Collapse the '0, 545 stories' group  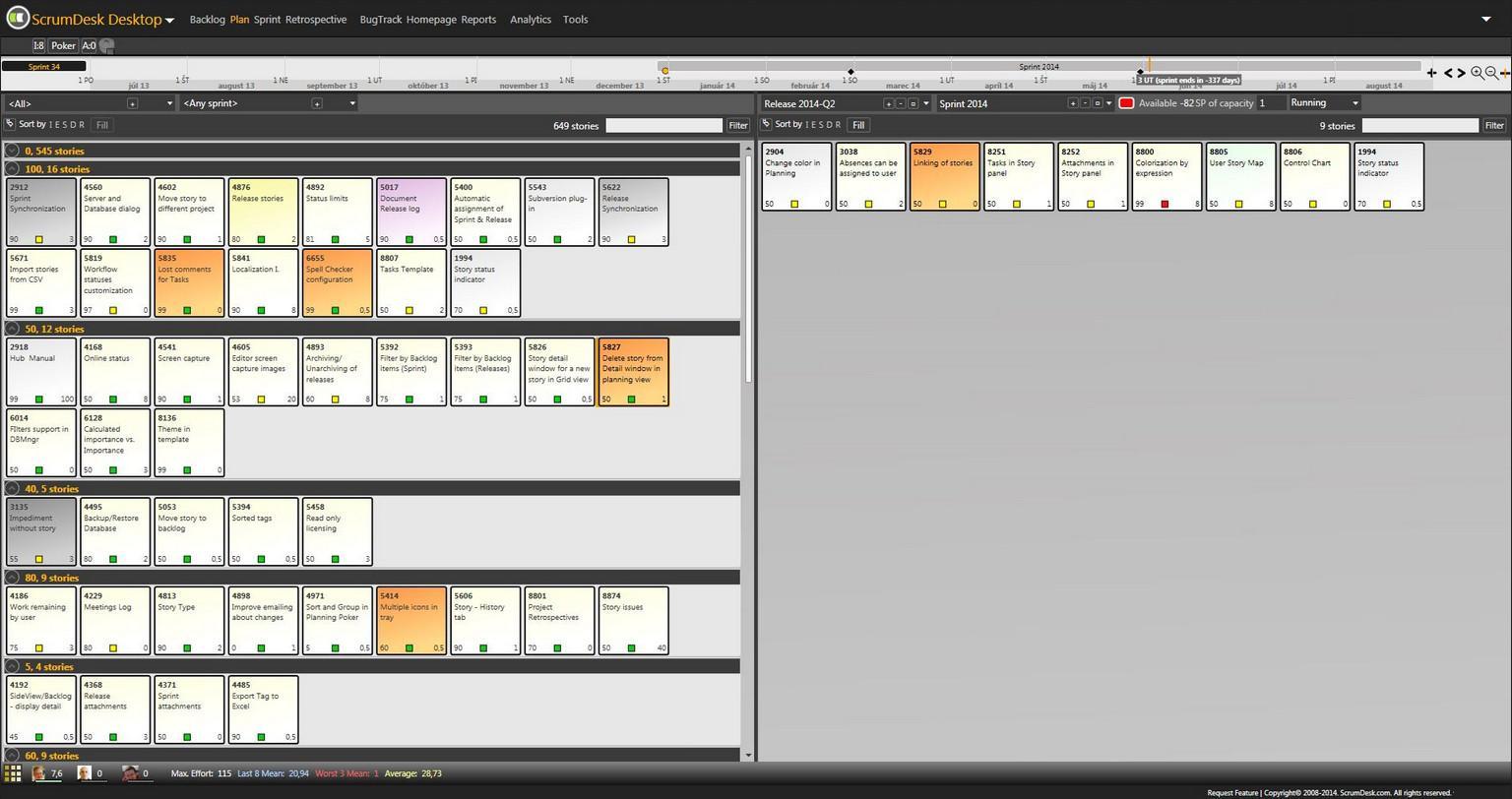(x=12, y=151)
